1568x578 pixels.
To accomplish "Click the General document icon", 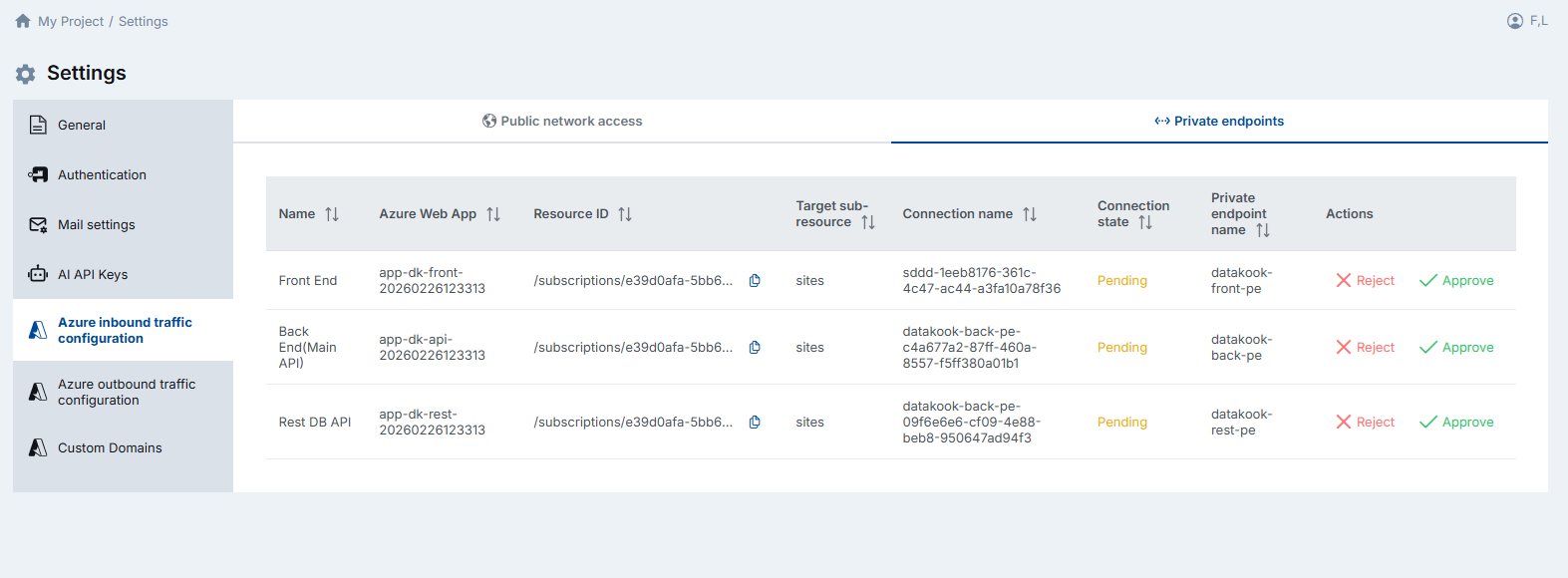I will [x=38, y=125].
